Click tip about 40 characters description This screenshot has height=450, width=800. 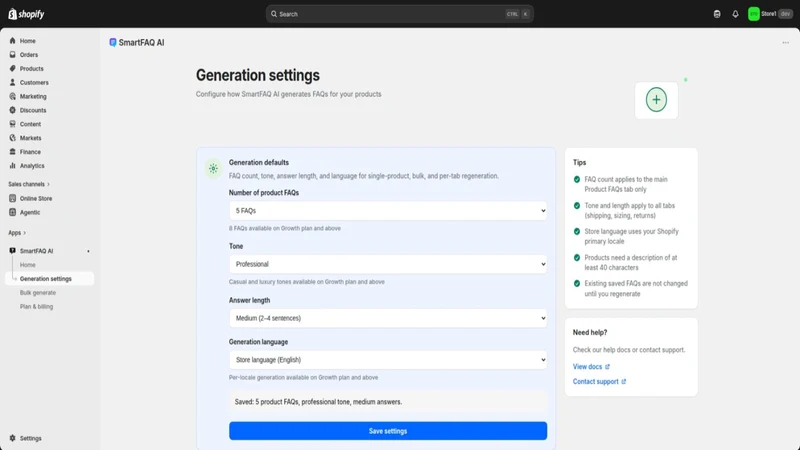[x=631, y=263]
